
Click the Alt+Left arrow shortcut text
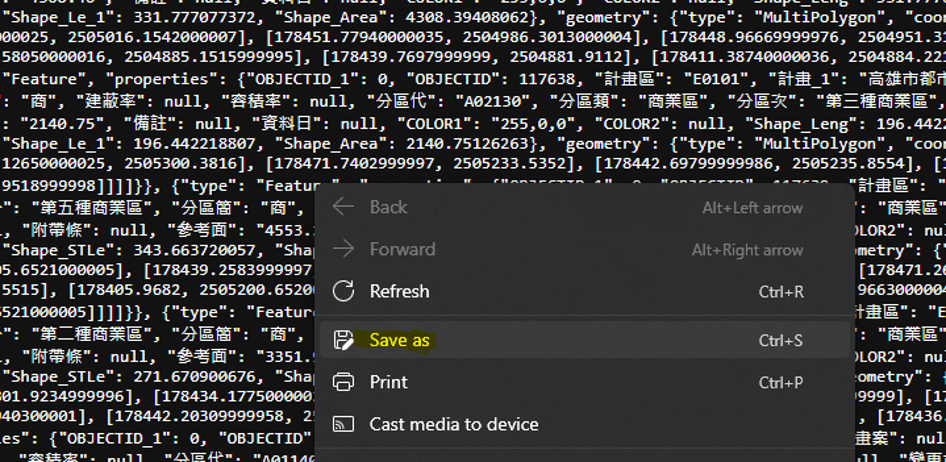(752, 207)
